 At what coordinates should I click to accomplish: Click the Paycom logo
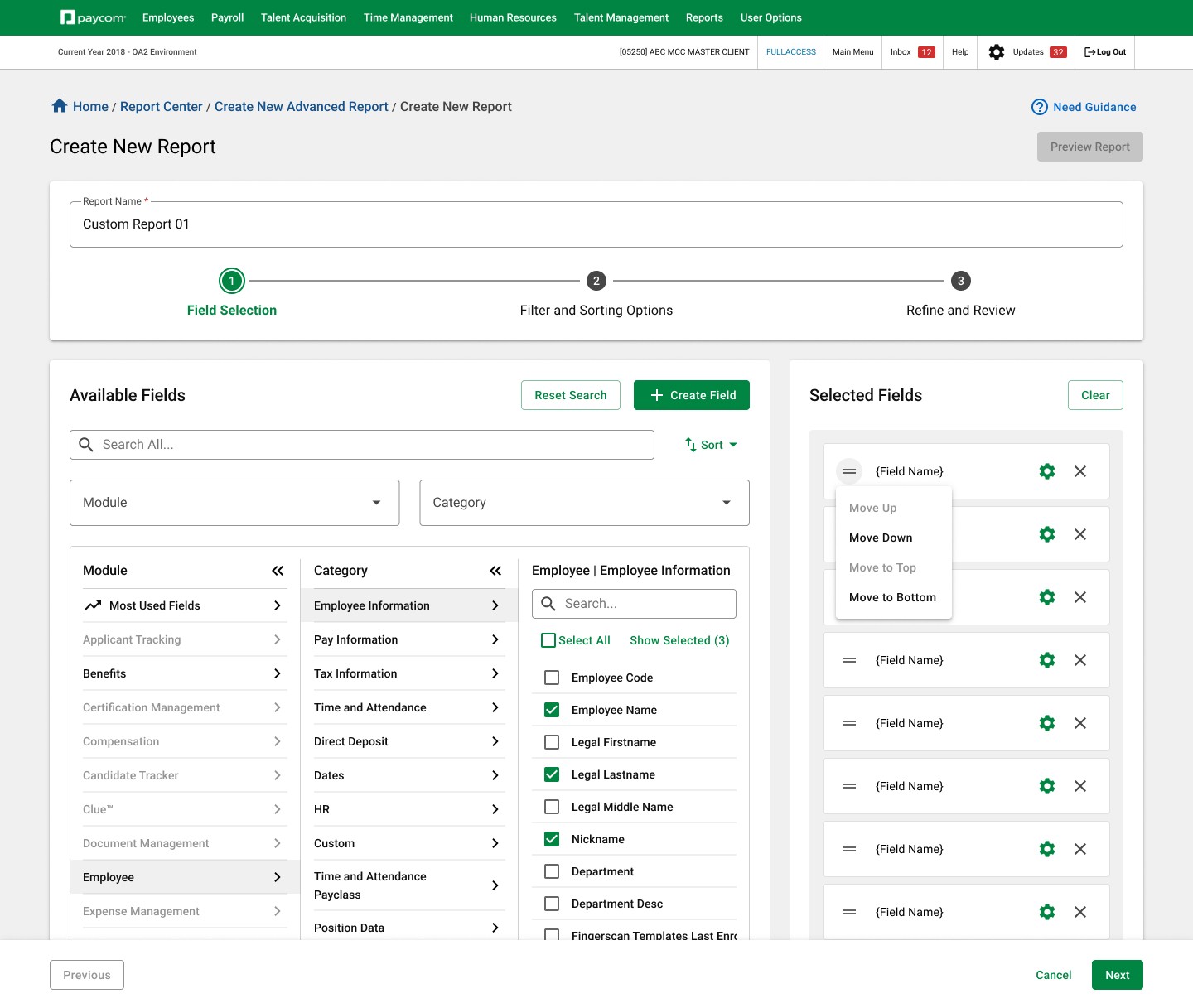93,17
